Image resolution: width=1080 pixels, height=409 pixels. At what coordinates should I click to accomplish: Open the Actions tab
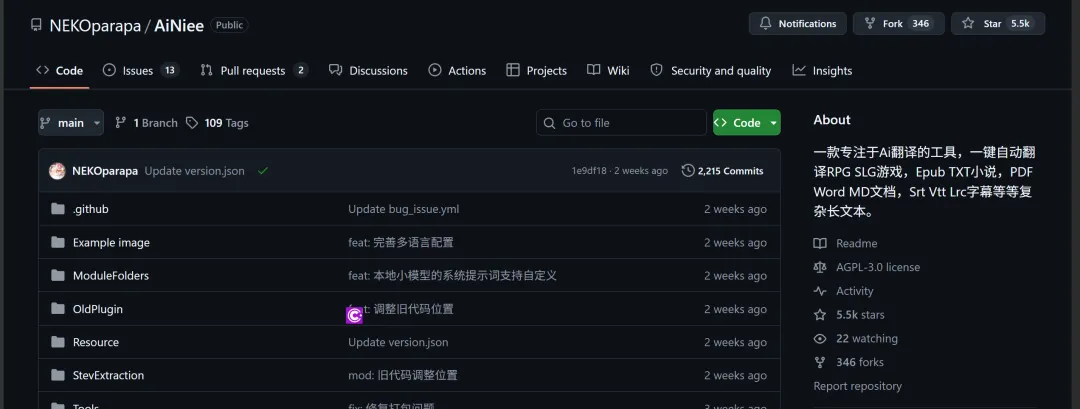[457, 70]
